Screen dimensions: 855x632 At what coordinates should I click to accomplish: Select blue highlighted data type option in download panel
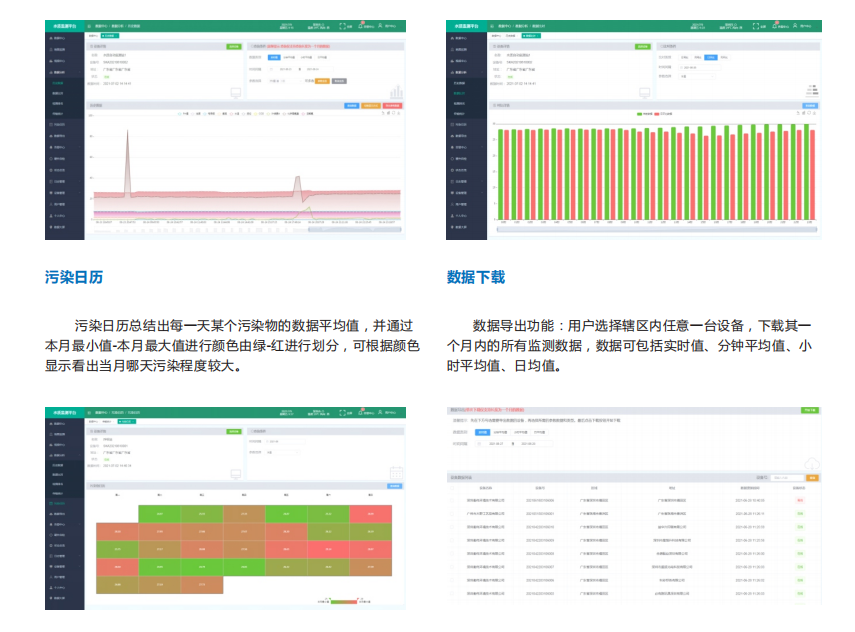tap(484, 432)
